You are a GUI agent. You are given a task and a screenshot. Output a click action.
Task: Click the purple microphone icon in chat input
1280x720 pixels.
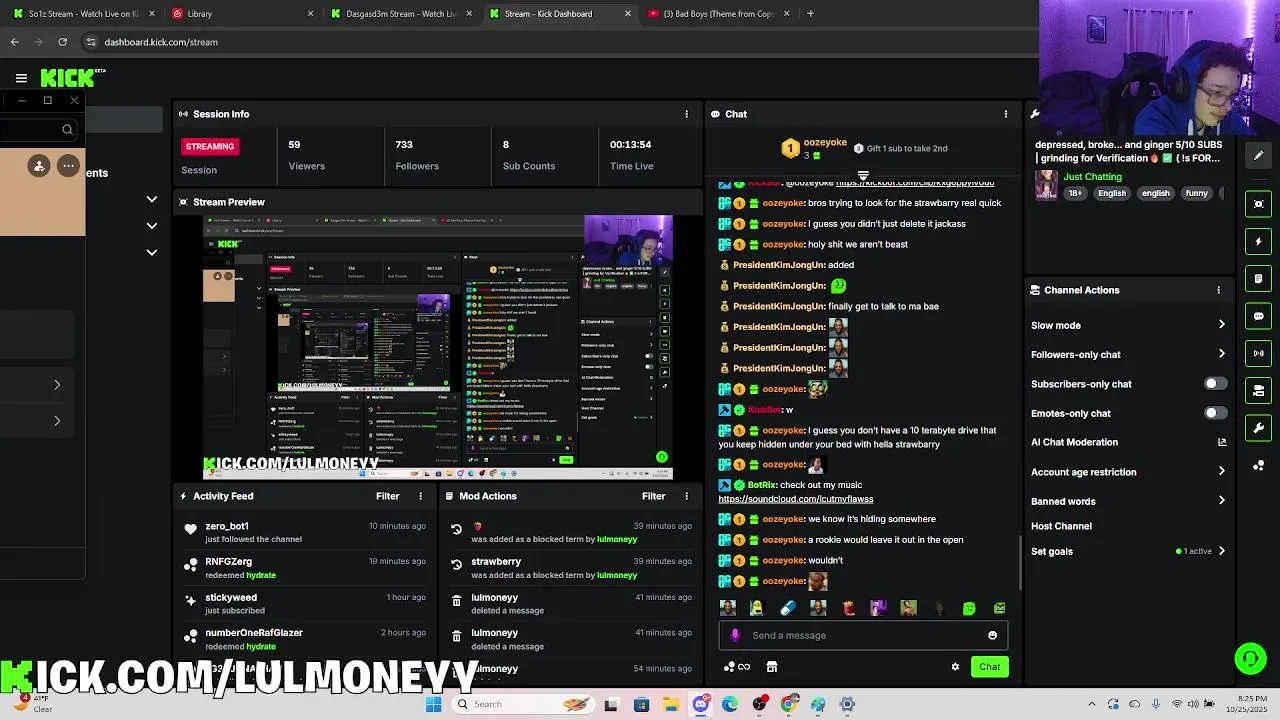[x=735, y=635]
